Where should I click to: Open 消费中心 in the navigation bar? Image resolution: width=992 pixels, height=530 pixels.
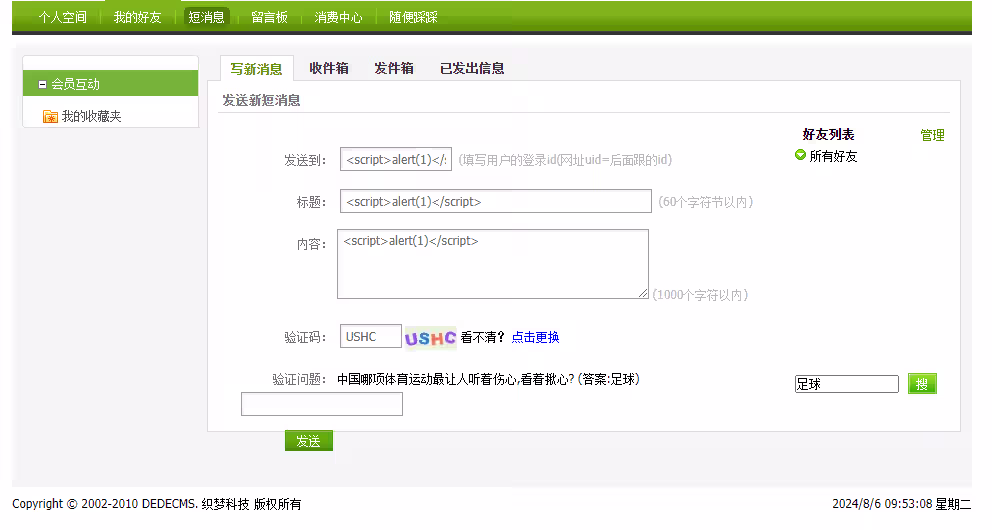click(338, 17)
